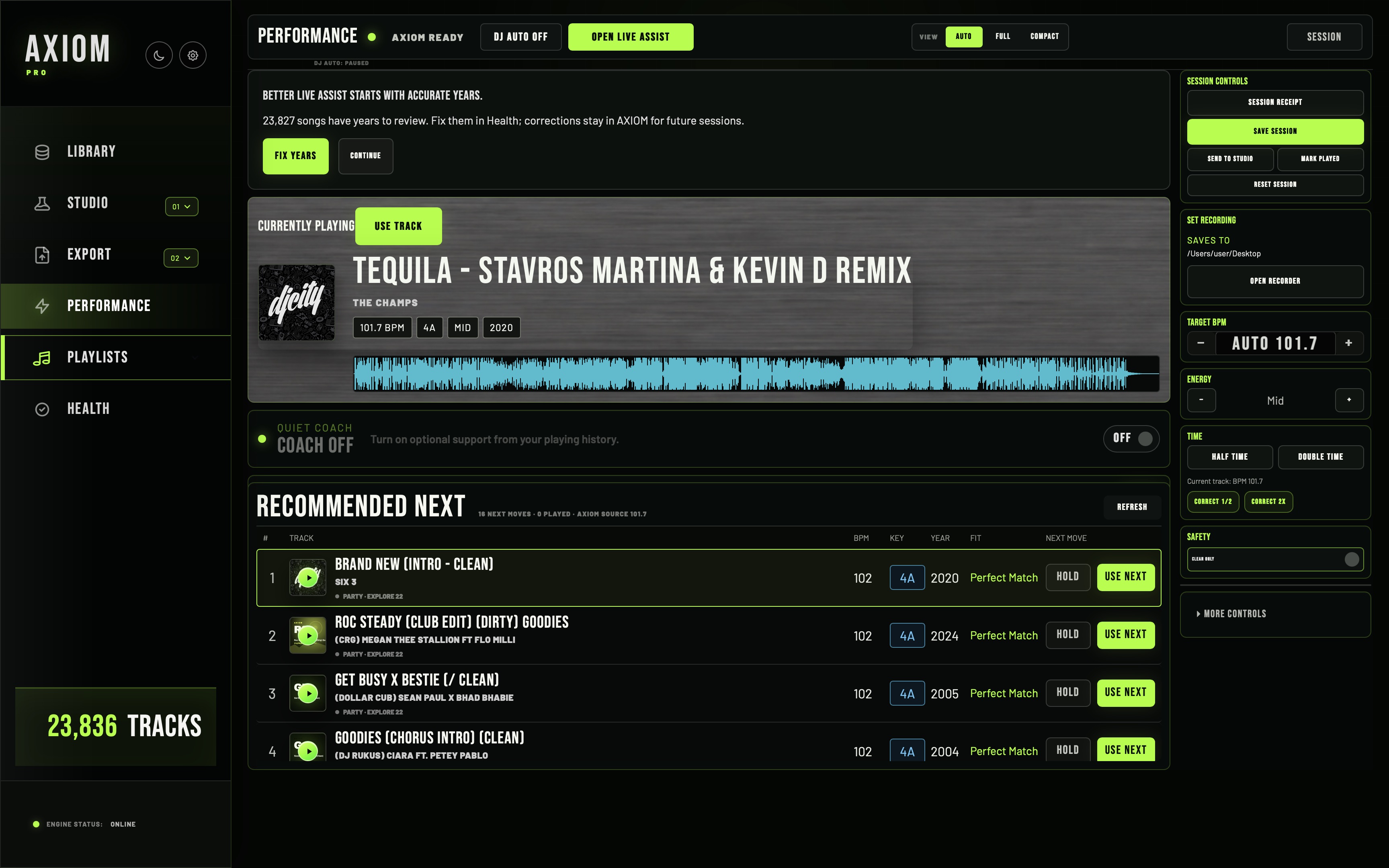Click Fix Years button
1389x868 pixels.
pos(295,156)
